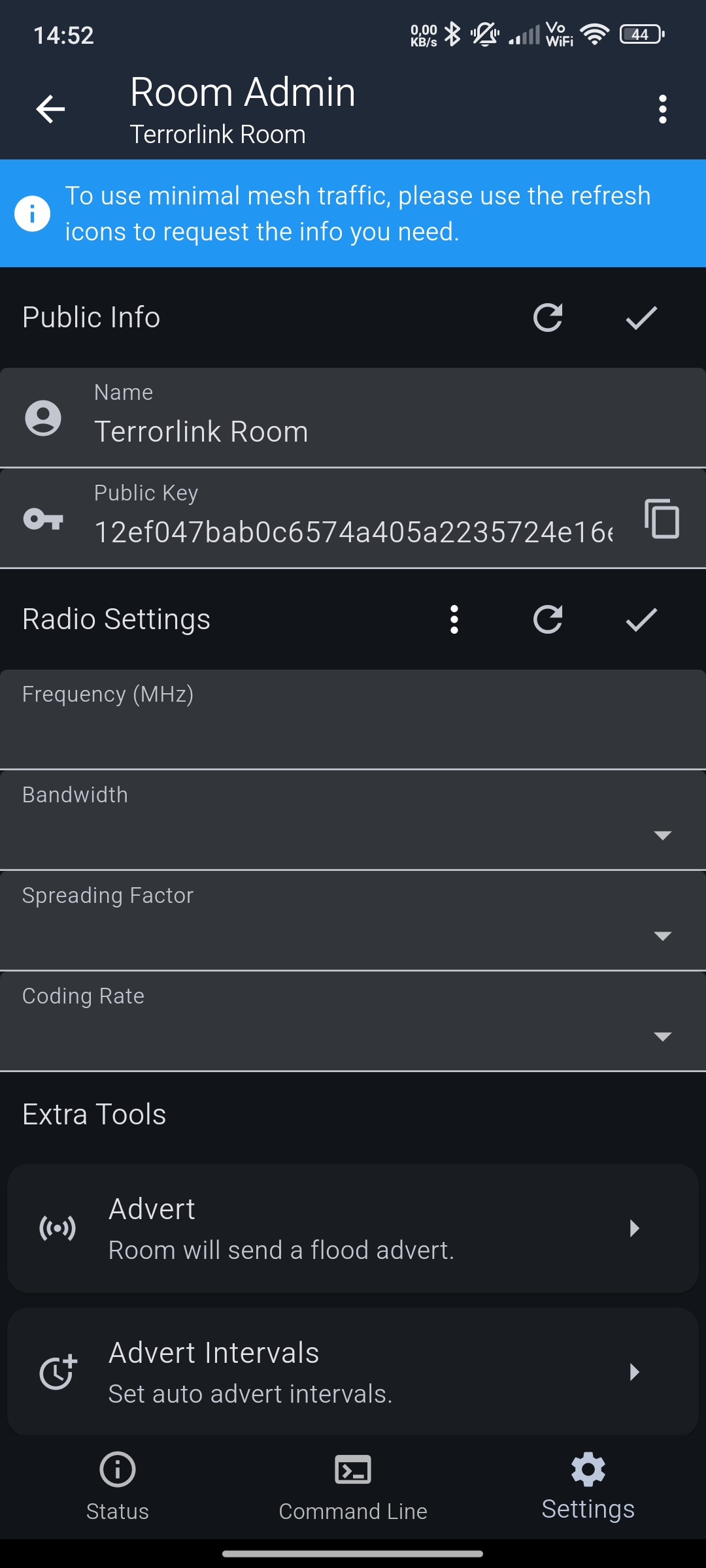Copy the public key to clipboard
Screen dimensions: 706x1568
(x=662, y=519)
